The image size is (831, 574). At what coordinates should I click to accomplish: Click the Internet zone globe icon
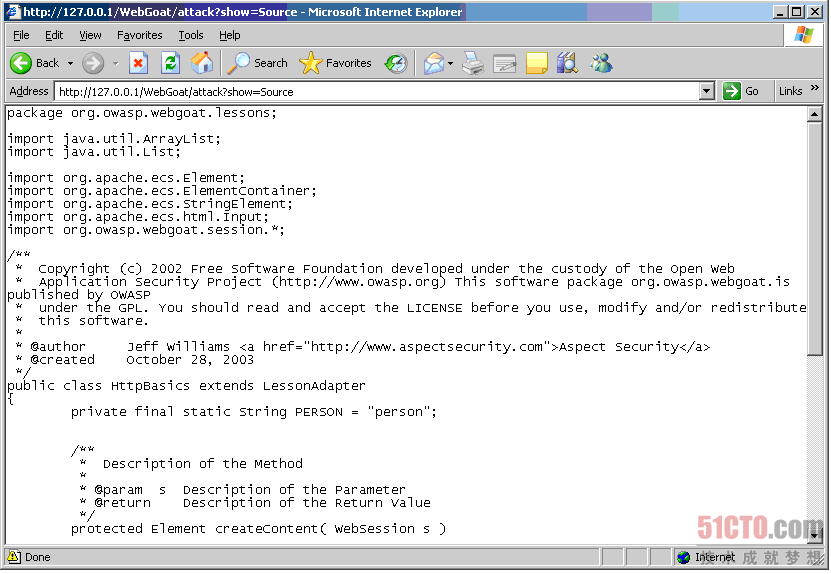684,557
